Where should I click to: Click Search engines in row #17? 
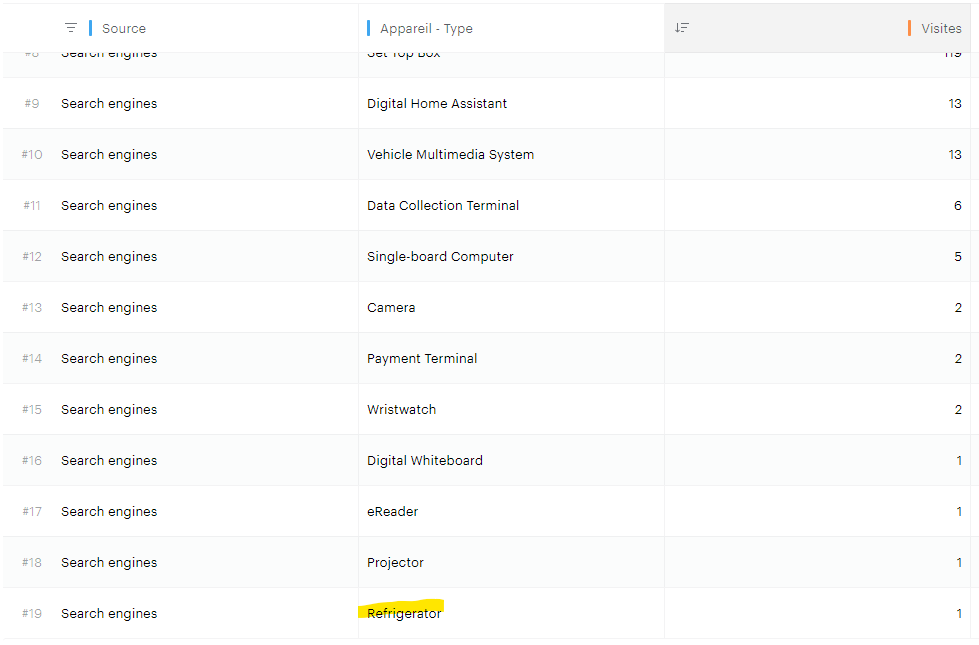tap(109, 511)
